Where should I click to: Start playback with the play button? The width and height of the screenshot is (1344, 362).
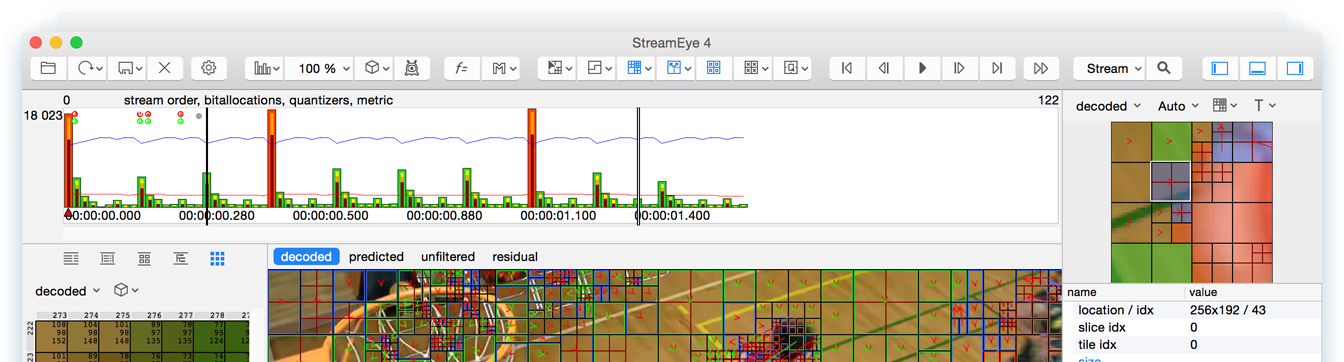922,68
